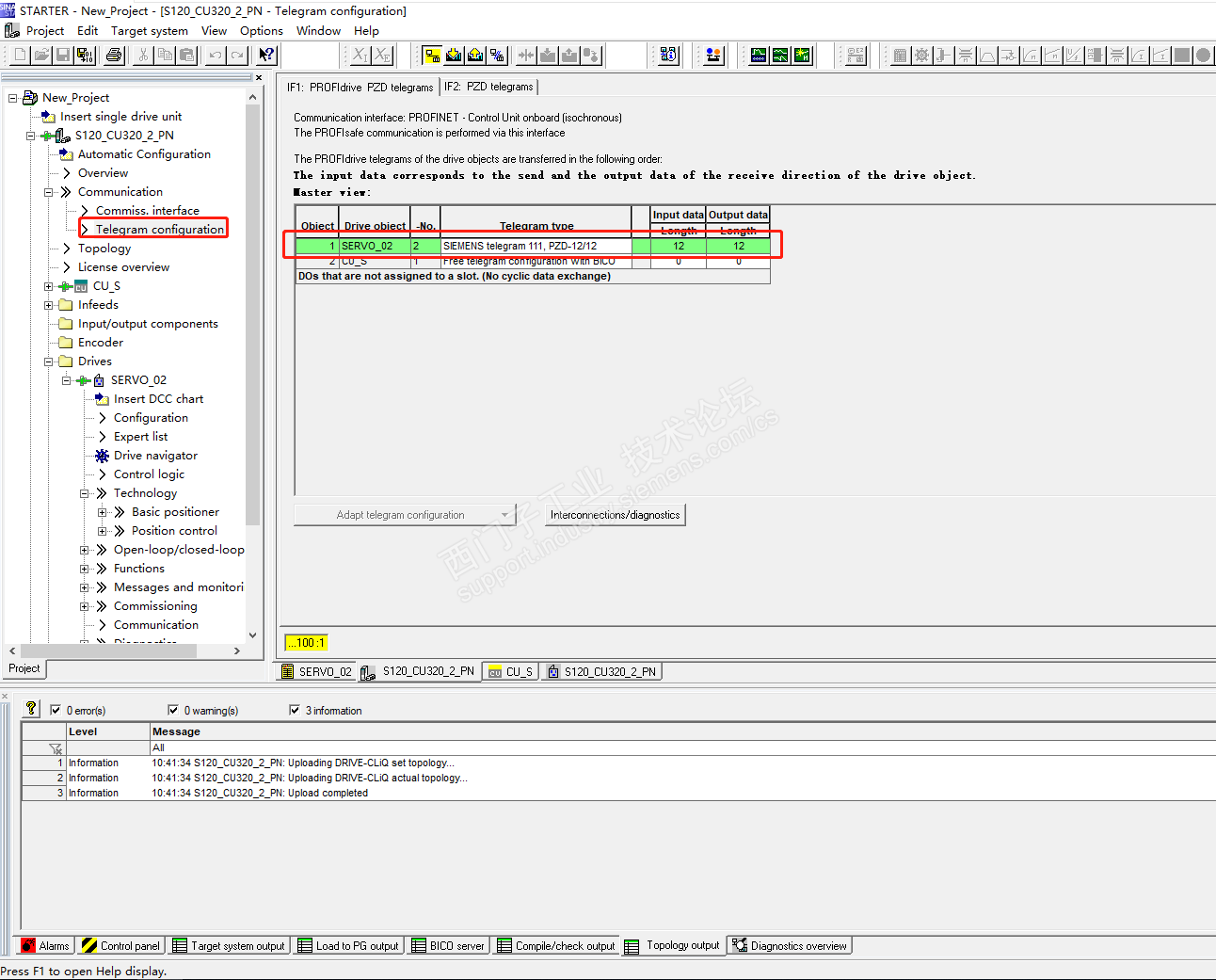Click the Undo arrow icon
1216x980 pixels.
(216, 56)
